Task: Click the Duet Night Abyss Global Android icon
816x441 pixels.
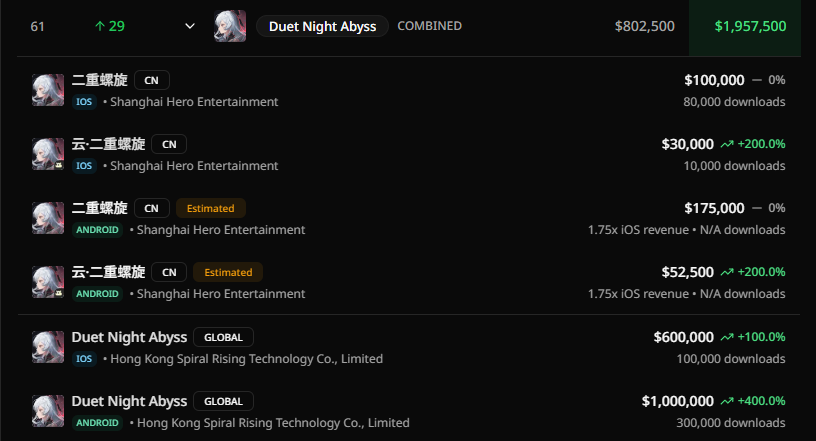Action: pos(48,411)
